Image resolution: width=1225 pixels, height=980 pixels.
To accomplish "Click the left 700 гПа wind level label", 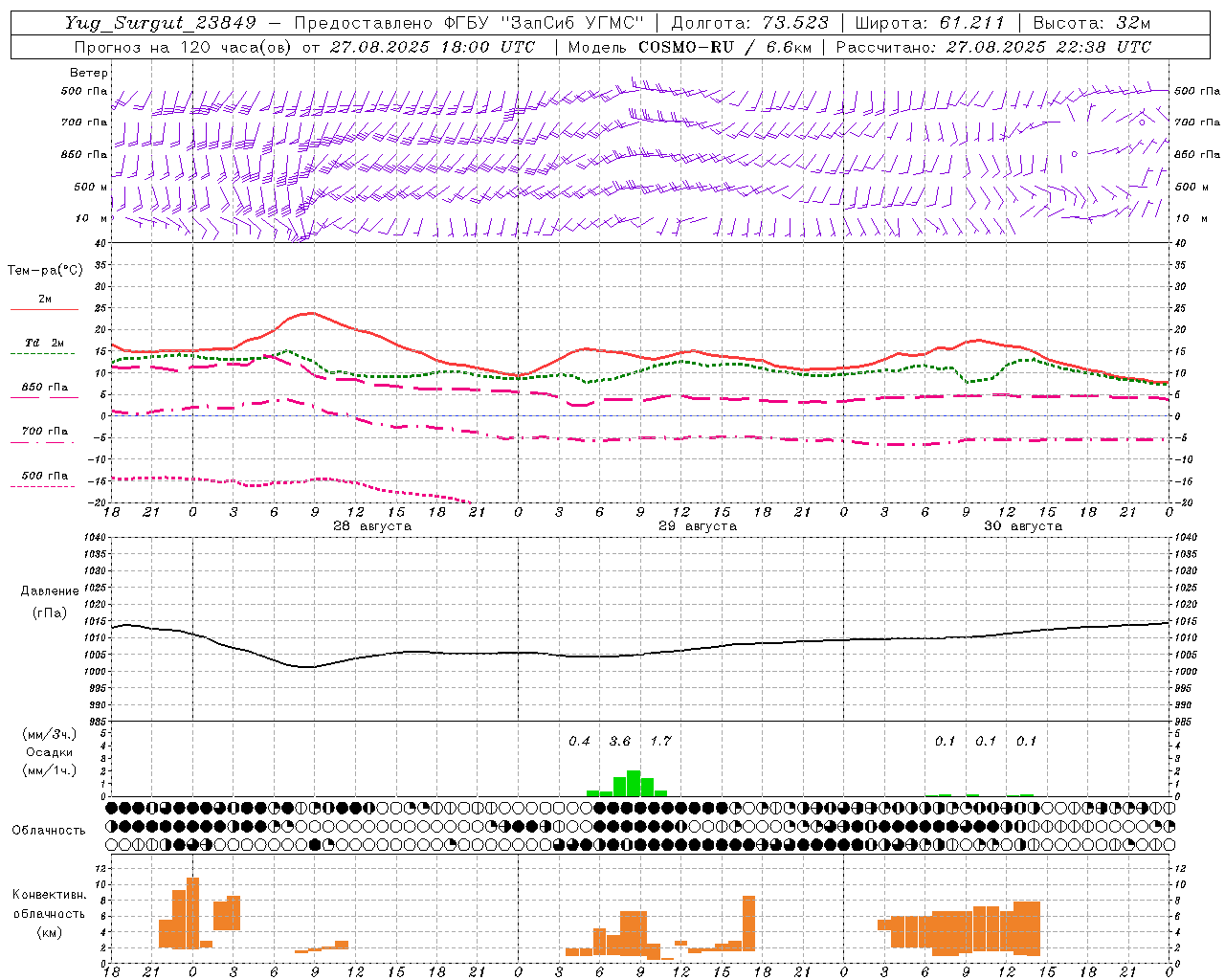I will (84, 122).
